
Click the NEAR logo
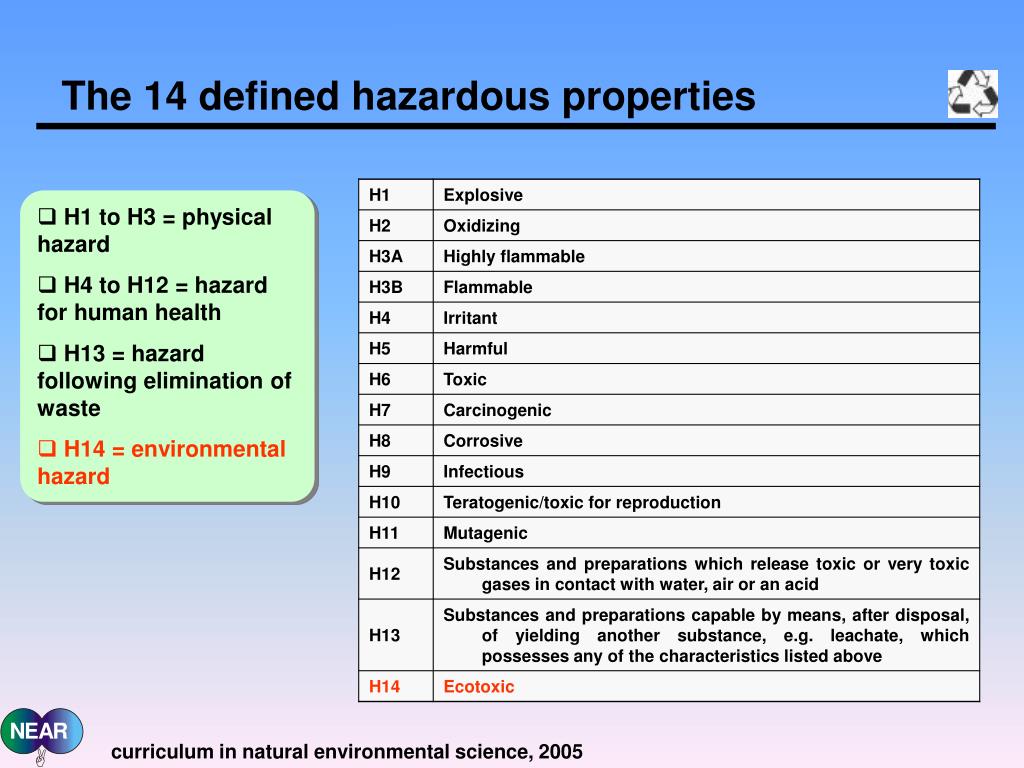42,736
